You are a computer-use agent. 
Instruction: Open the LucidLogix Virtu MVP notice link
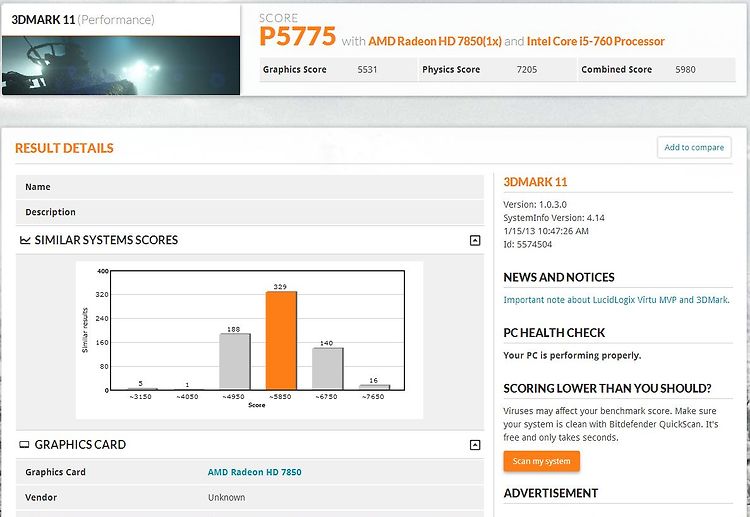[616, 300]
